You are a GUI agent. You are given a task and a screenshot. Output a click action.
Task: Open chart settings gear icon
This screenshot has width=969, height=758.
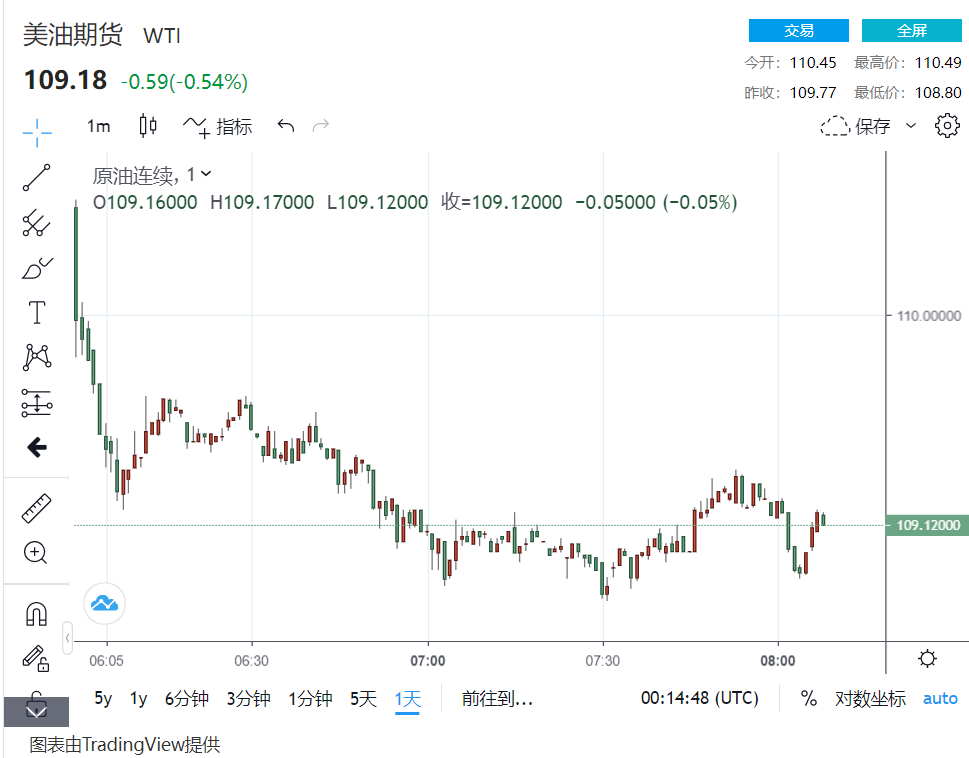point(946,126)
